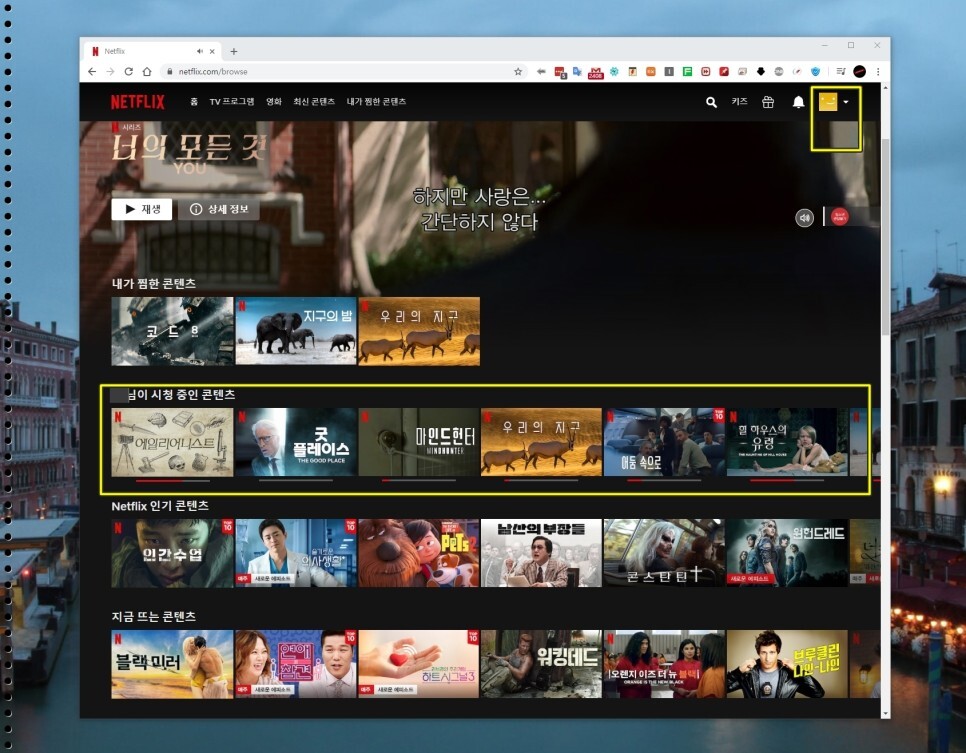Open the 콘스탄틴 thumbnail
Image resolution: width=966 pixels, height=753 pixels.
click(x=664, y=553)
